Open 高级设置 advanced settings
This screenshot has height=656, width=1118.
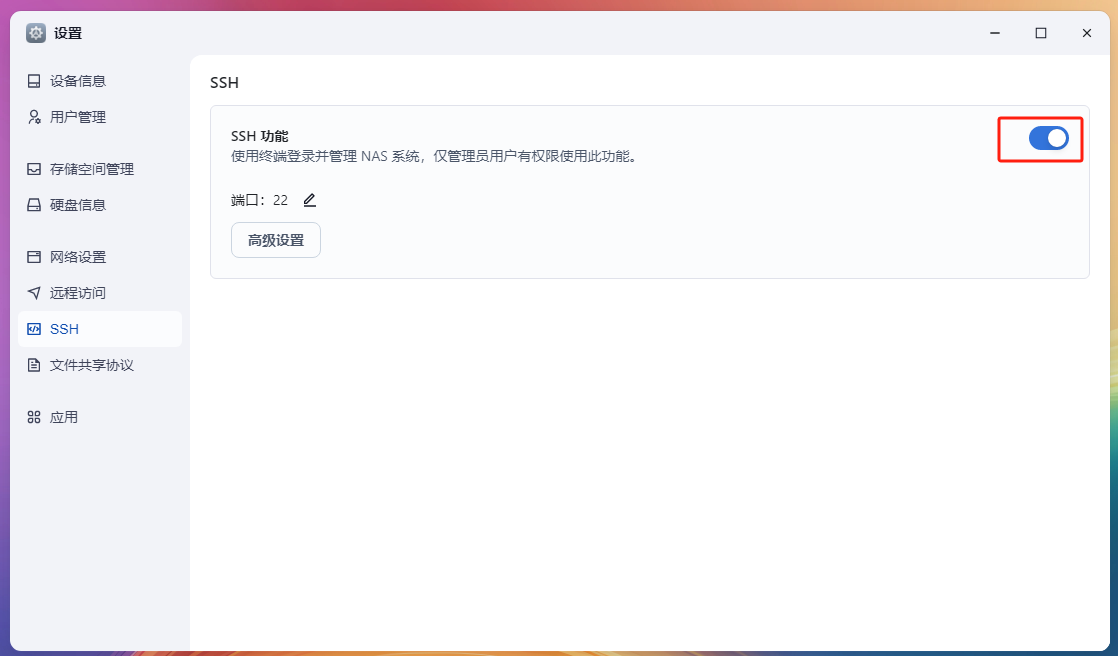[x=276, y=240]
